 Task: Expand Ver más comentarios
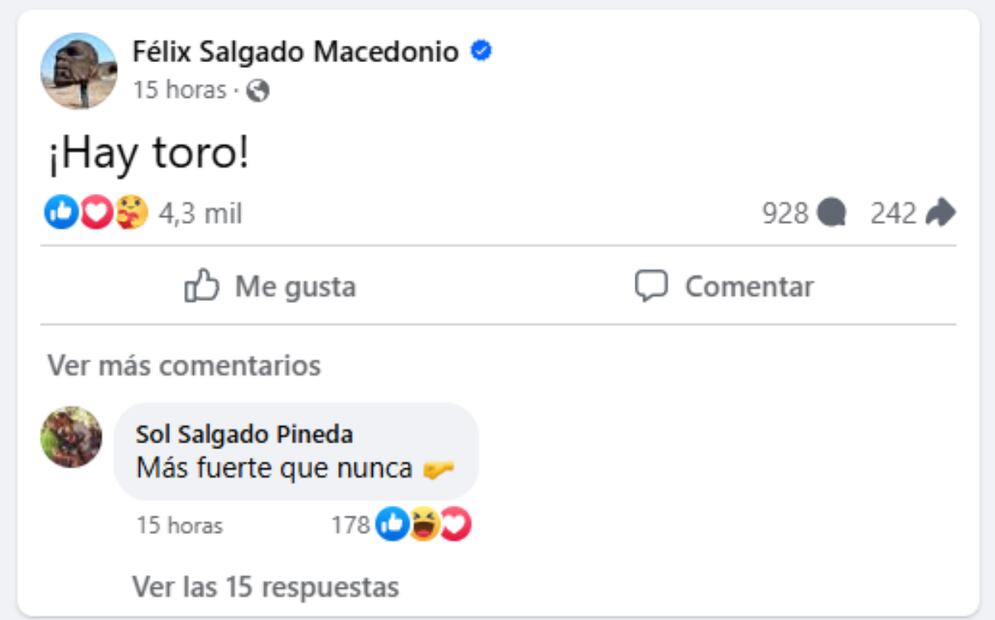coord(184,365)
